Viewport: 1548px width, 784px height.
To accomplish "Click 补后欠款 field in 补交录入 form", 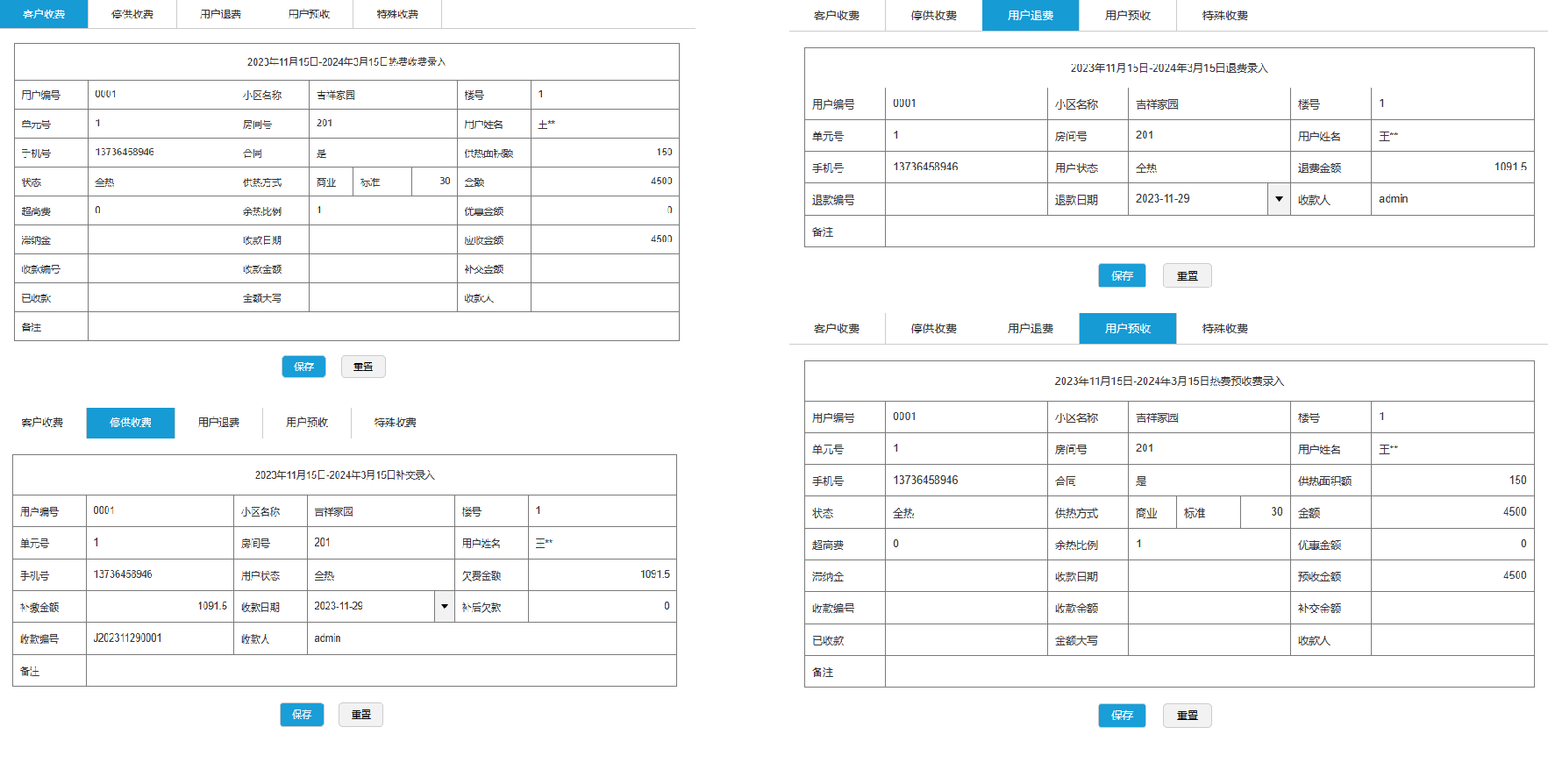I will (x=602, y=606).
